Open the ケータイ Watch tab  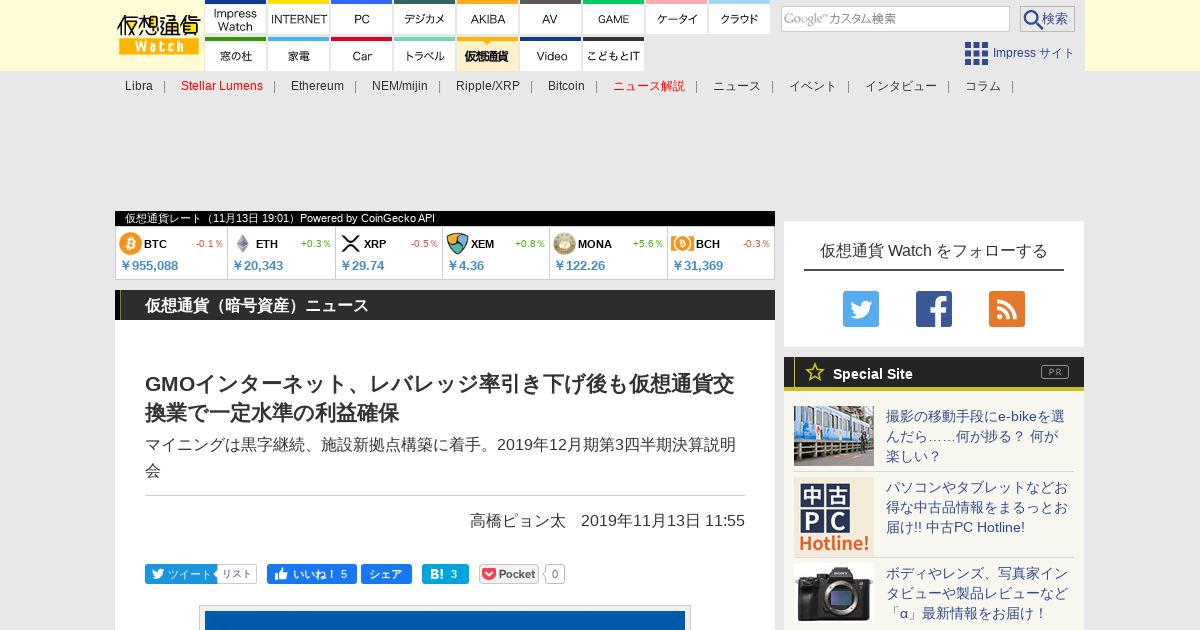(677, 18)
